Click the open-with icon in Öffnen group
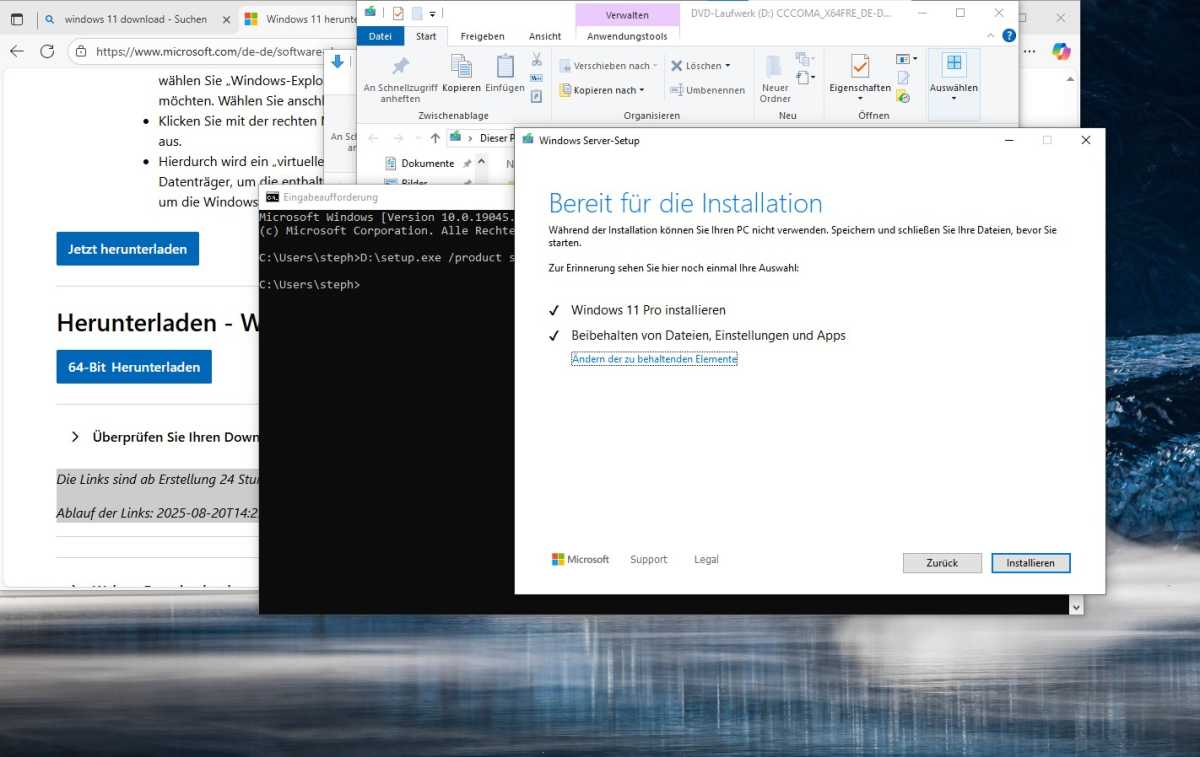The width and height of the screenshot is (1200, 757). pyautogui.click(x=905, y=59)
